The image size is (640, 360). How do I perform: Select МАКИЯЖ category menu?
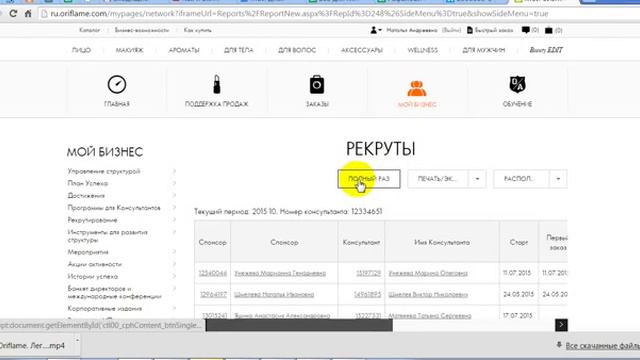[x=129, y=50]
